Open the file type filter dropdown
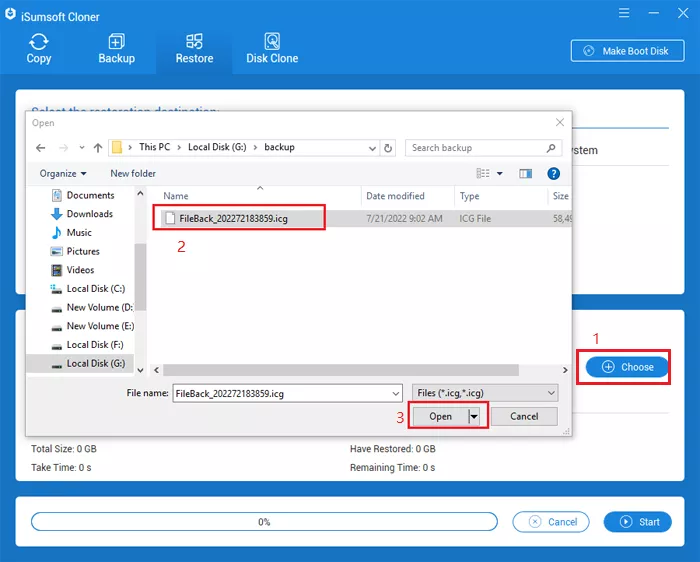The height and width of the screenshot is (562, 700). coord(484,393)
